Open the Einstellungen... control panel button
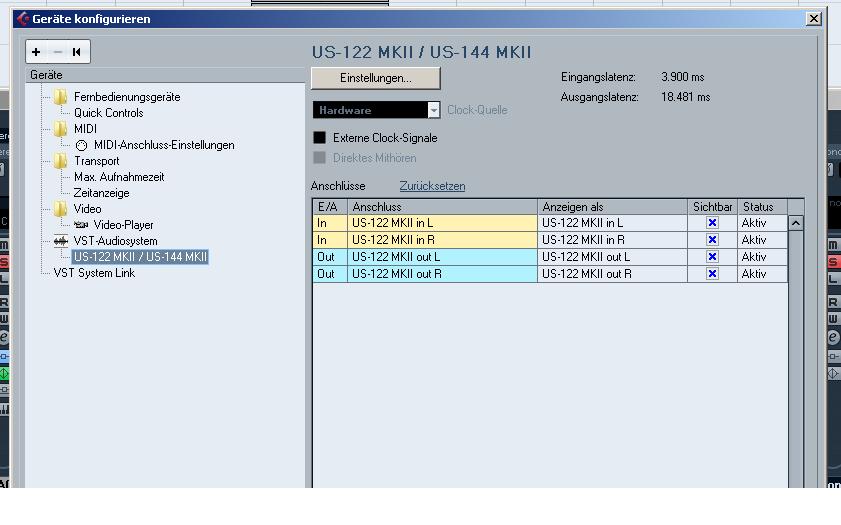Viewport: 841px width, 525px height. coord(375,78)
